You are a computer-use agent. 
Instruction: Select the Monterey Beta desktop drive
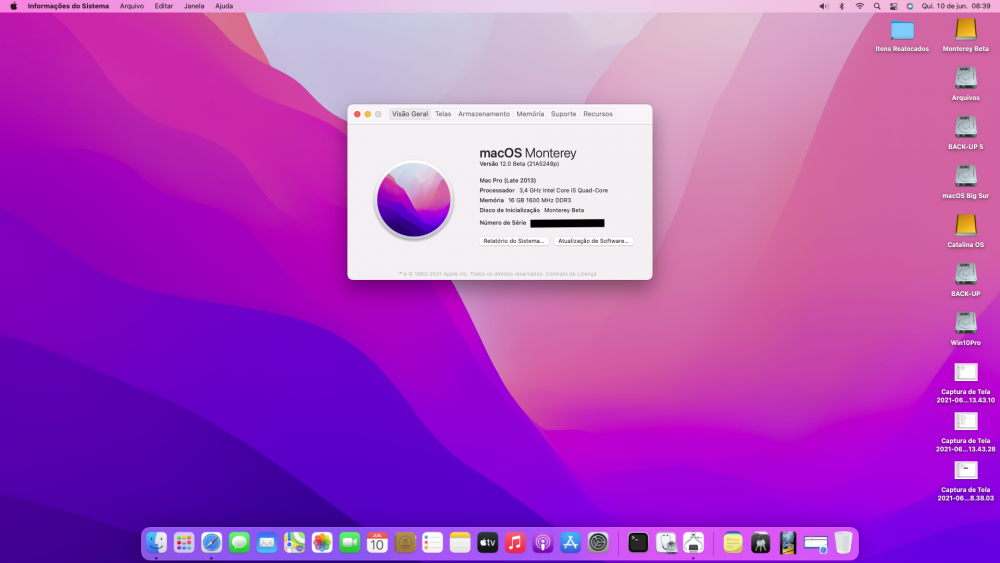pyautogui.click(x=966, y=36)
